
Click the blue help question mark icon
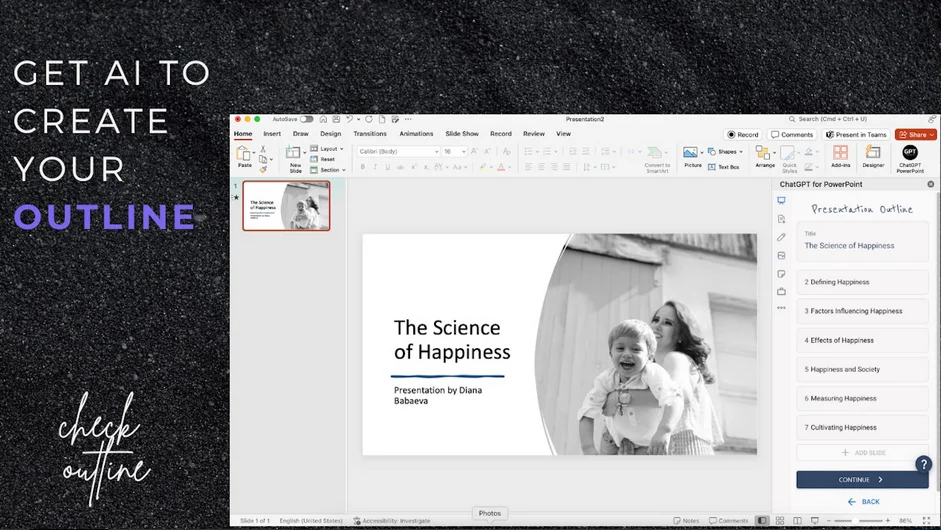[923, 463]
